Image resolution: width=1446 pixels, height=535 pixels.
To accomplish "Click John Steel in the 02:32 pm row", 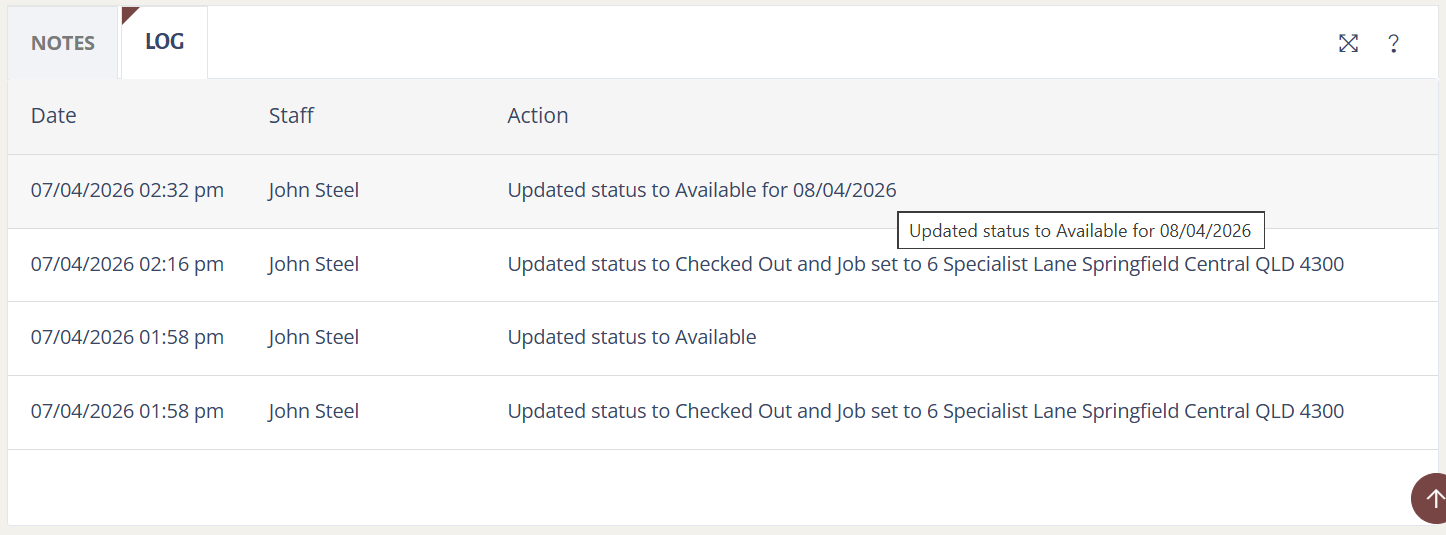I will tap(314, 190).
